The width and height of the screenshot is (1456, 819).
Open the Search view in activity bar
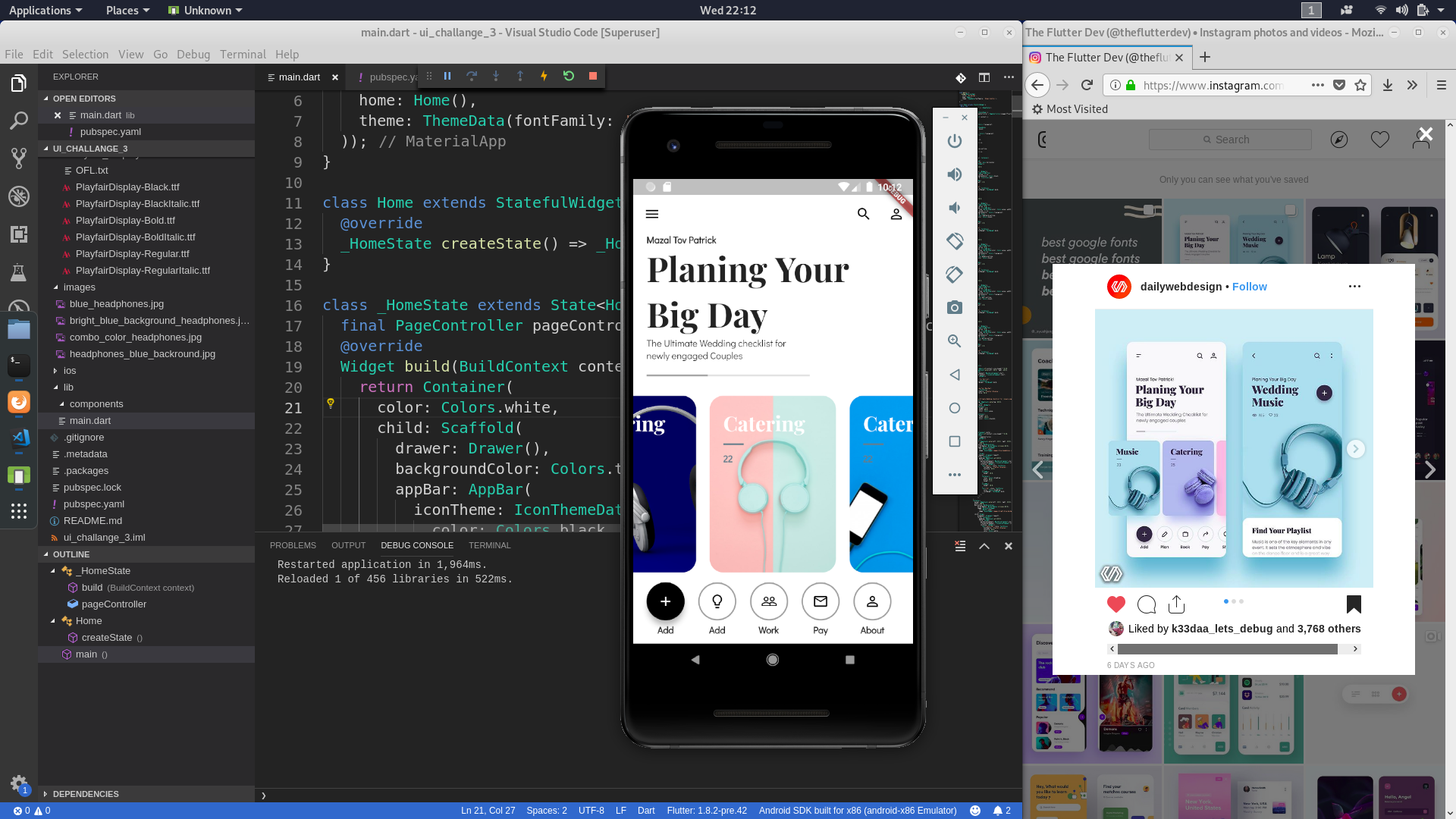pos(19,121)
